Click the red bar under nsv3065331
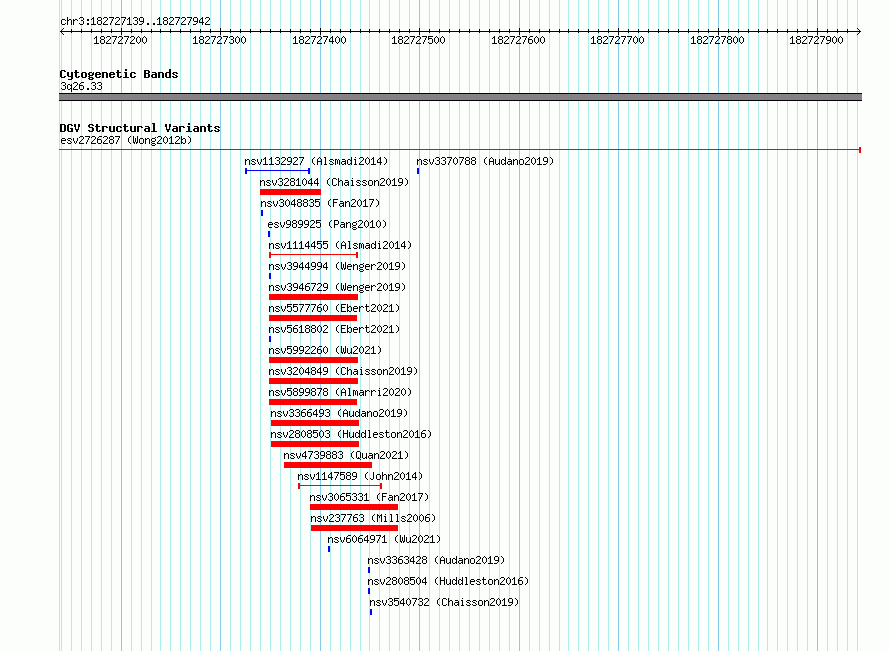This screenshot has height=651, width=890. coord(354,507)
